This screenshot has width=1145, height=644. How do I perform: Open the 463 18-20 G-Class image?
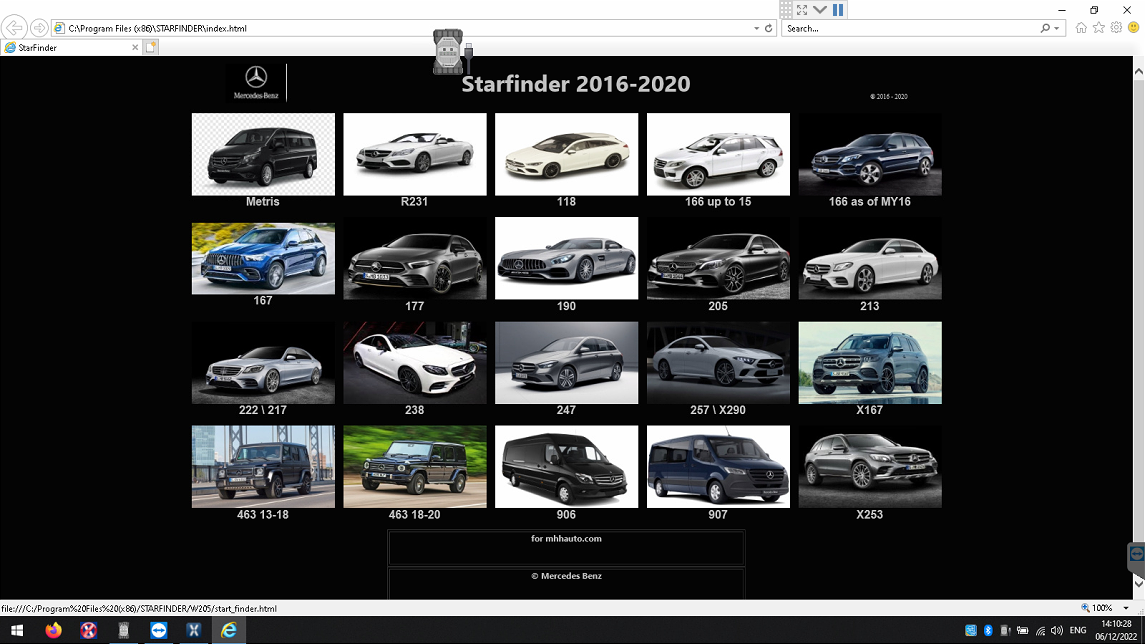(x=415, y=466)
